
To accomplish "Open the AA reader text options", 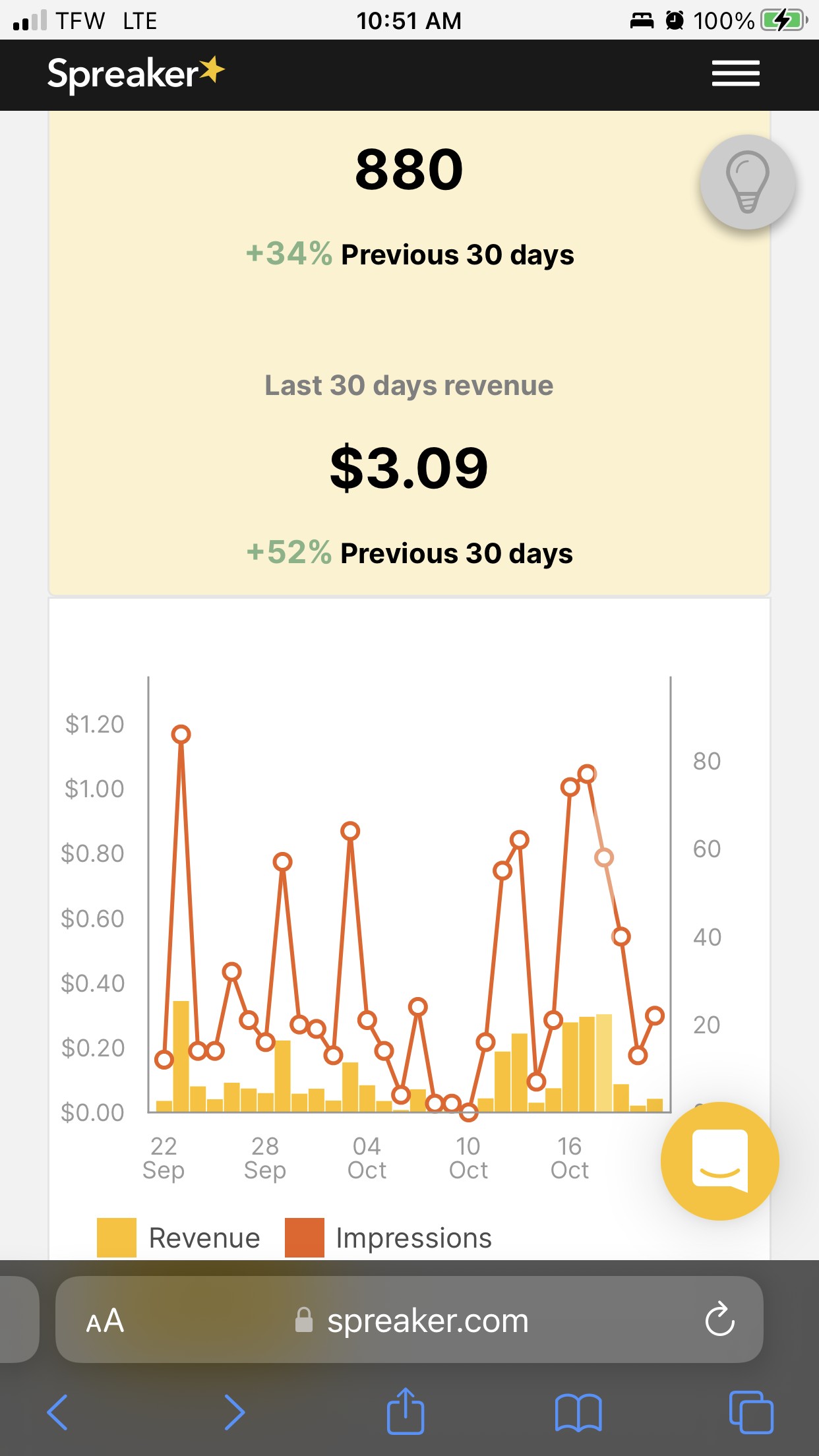I will coord(105,1320).
